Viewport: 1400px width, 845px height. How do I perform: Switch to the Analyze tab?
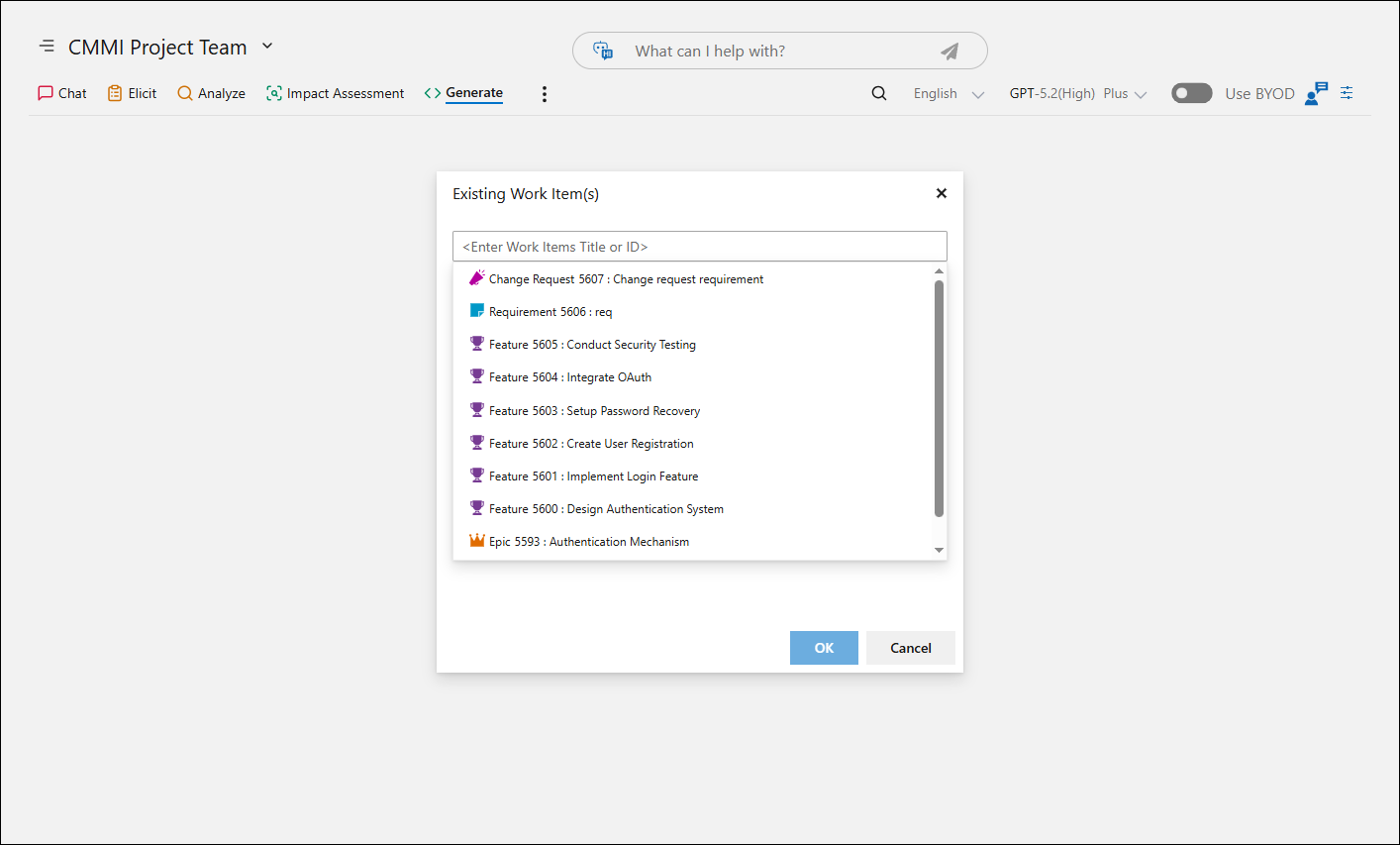pyautogui.click(x=211, y=93)
